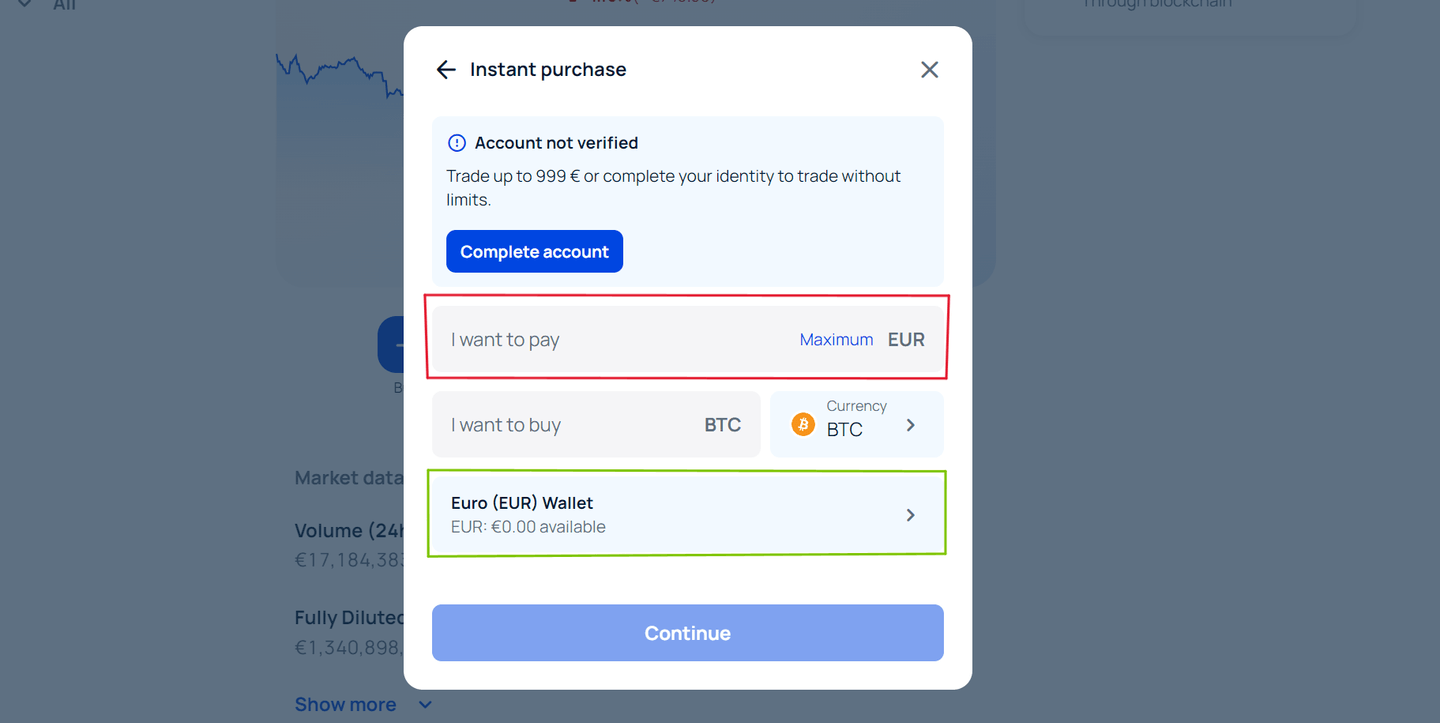Focus the "I want to buy" field

pos(570,425)
